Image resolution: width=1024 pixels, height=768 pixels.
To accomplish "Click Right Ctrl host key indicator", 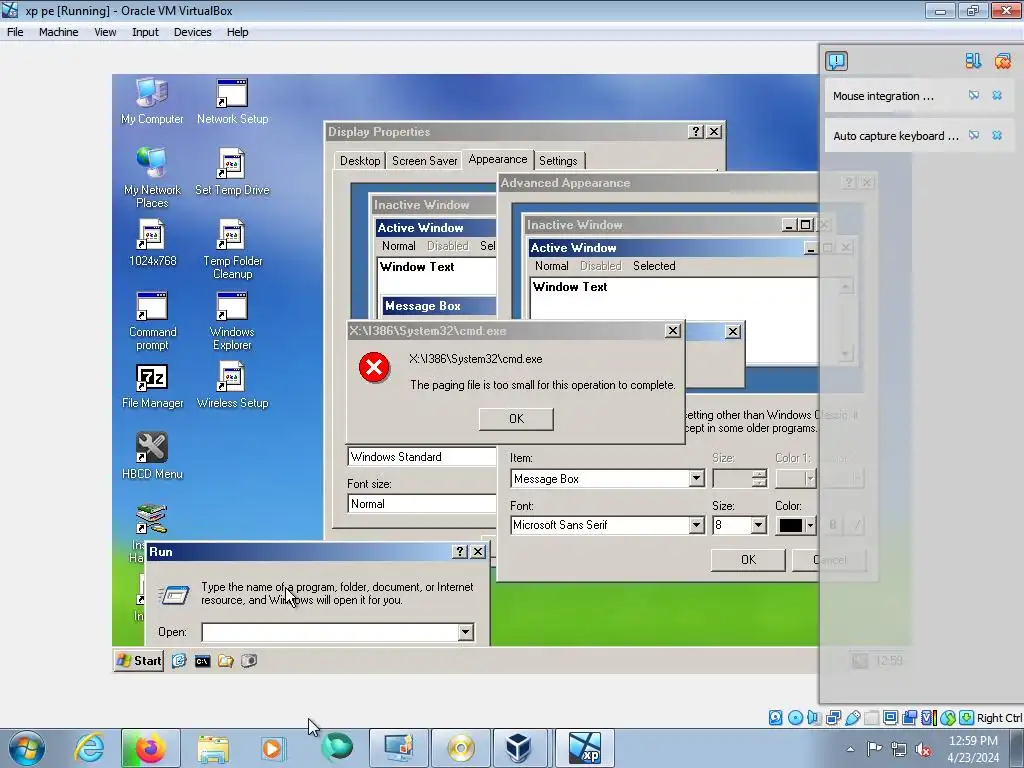I will pos(999,718).
